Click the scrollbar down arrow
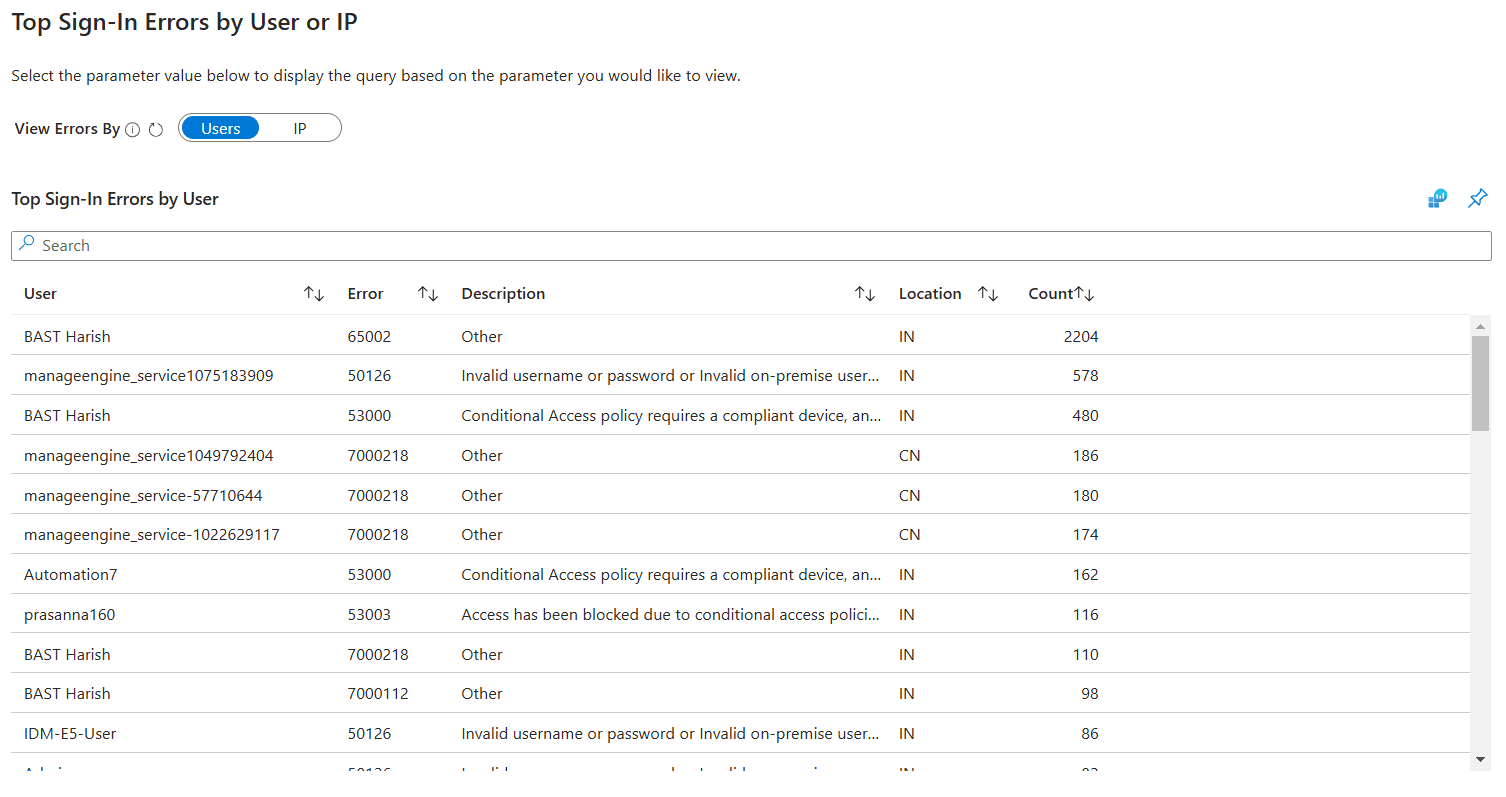The width and height of the screenshot is (1506, 797). click(x=1480, y=761)
